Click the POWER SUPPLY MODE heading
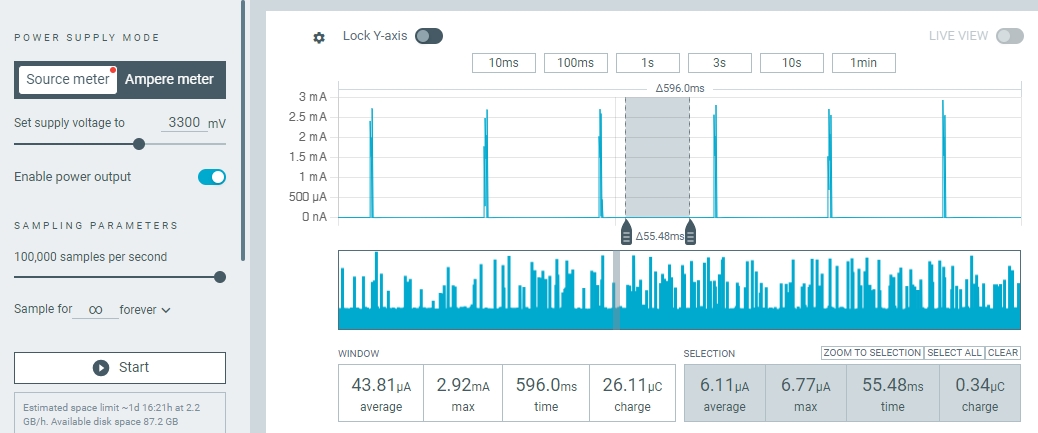 click(x=87, y=38)
